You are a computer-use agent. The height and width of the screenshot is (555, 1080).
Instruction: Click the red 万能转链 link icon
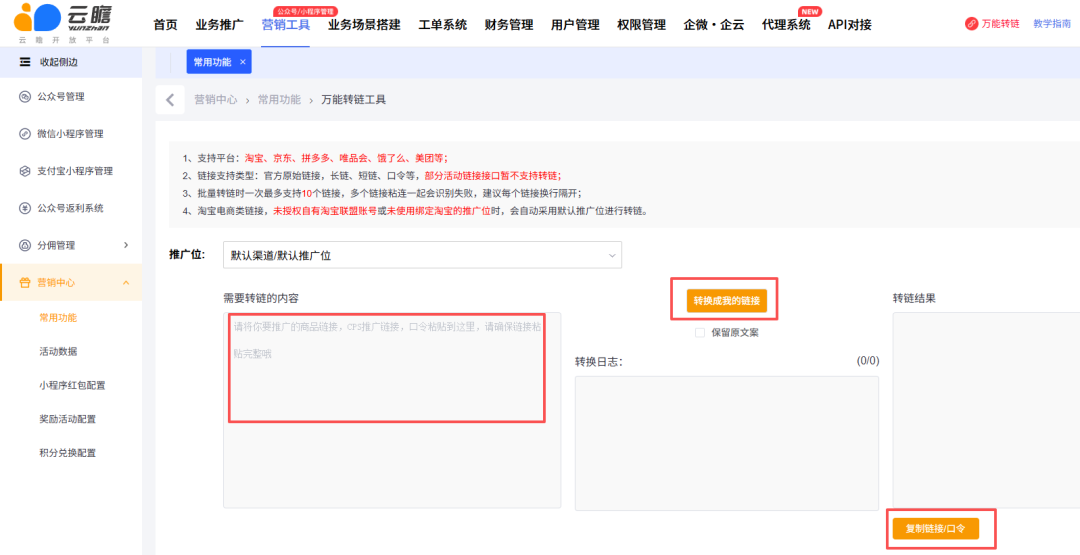click(971, 23)
